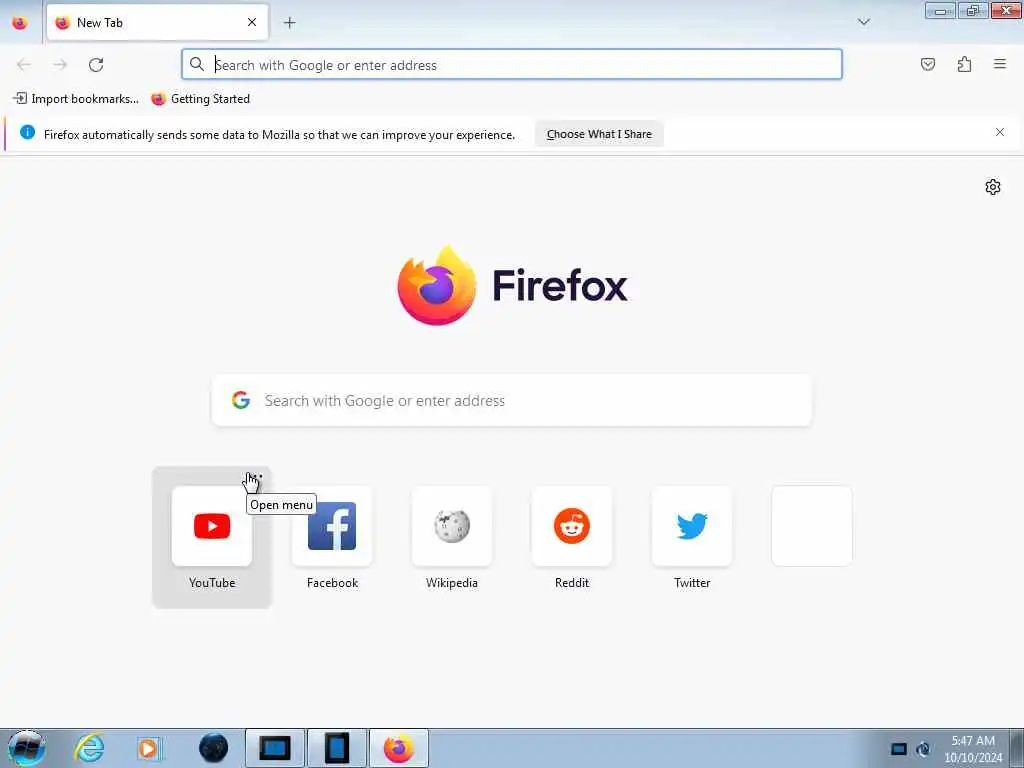This screenshot has height=768, width=1024.
Task: Click the Forward arrow button
Action: click(x=60, y=65)
